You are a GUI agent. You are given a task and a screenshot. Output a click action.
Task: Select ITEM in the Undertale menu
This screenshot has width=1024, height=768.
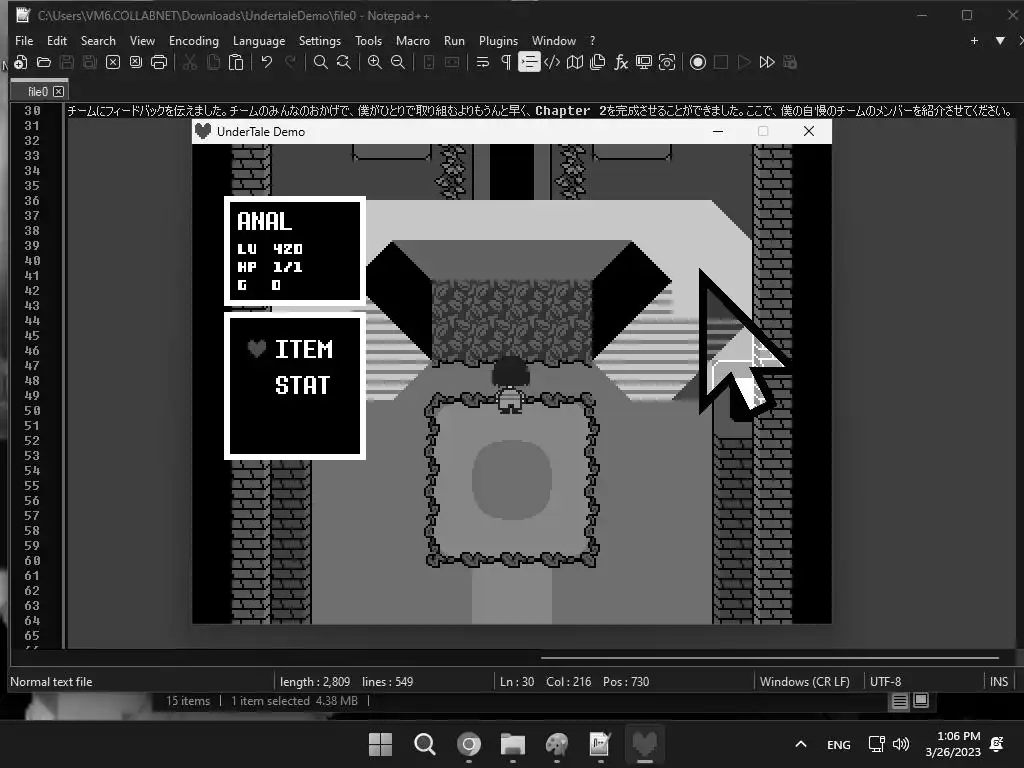point(304,349)
